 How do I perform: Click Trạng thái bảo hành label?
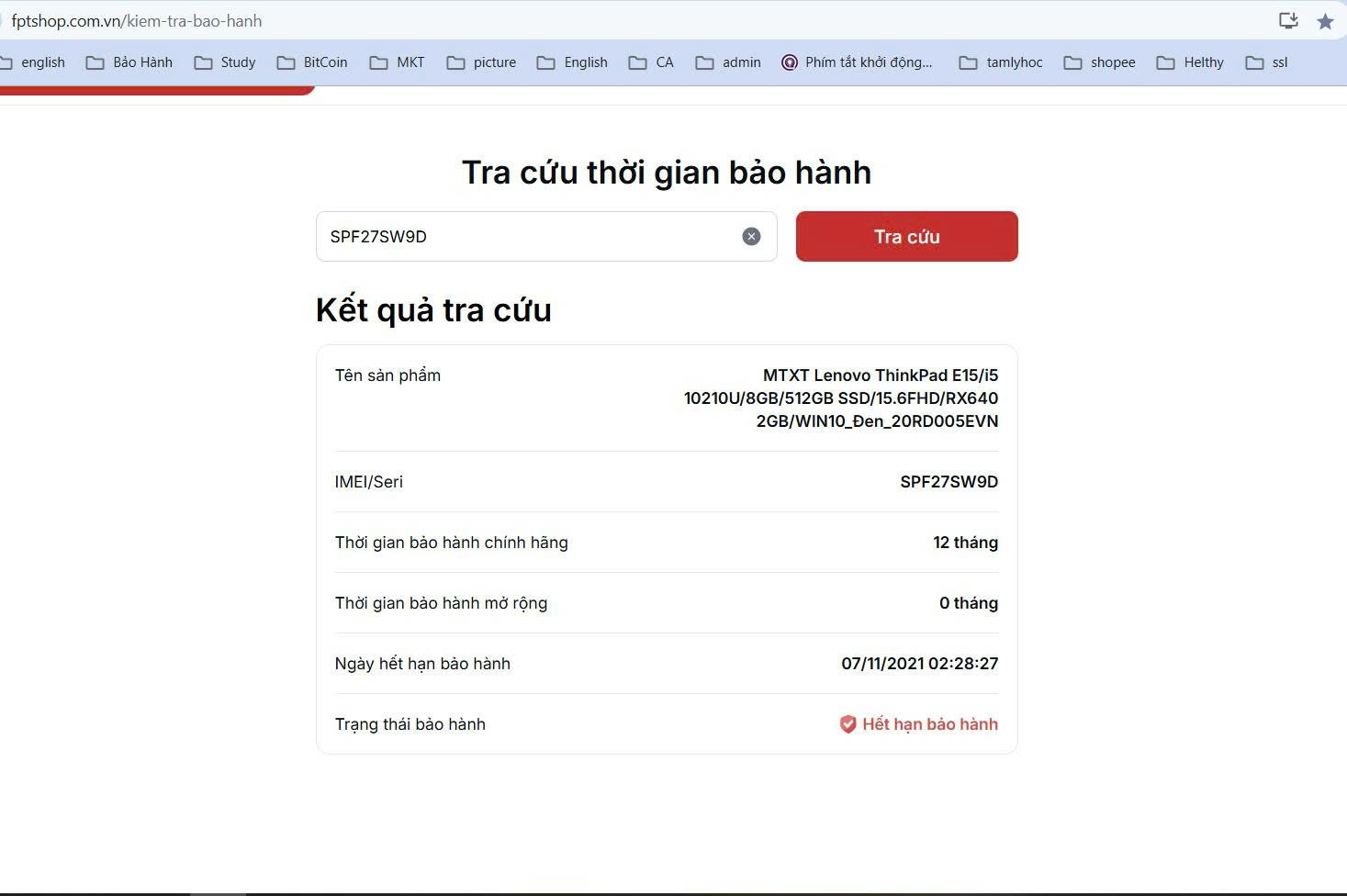[x=410, y=724]
